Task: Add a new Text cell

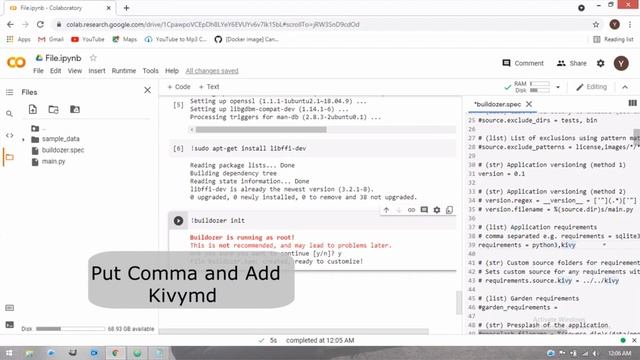Action: [x=209, y=87]
